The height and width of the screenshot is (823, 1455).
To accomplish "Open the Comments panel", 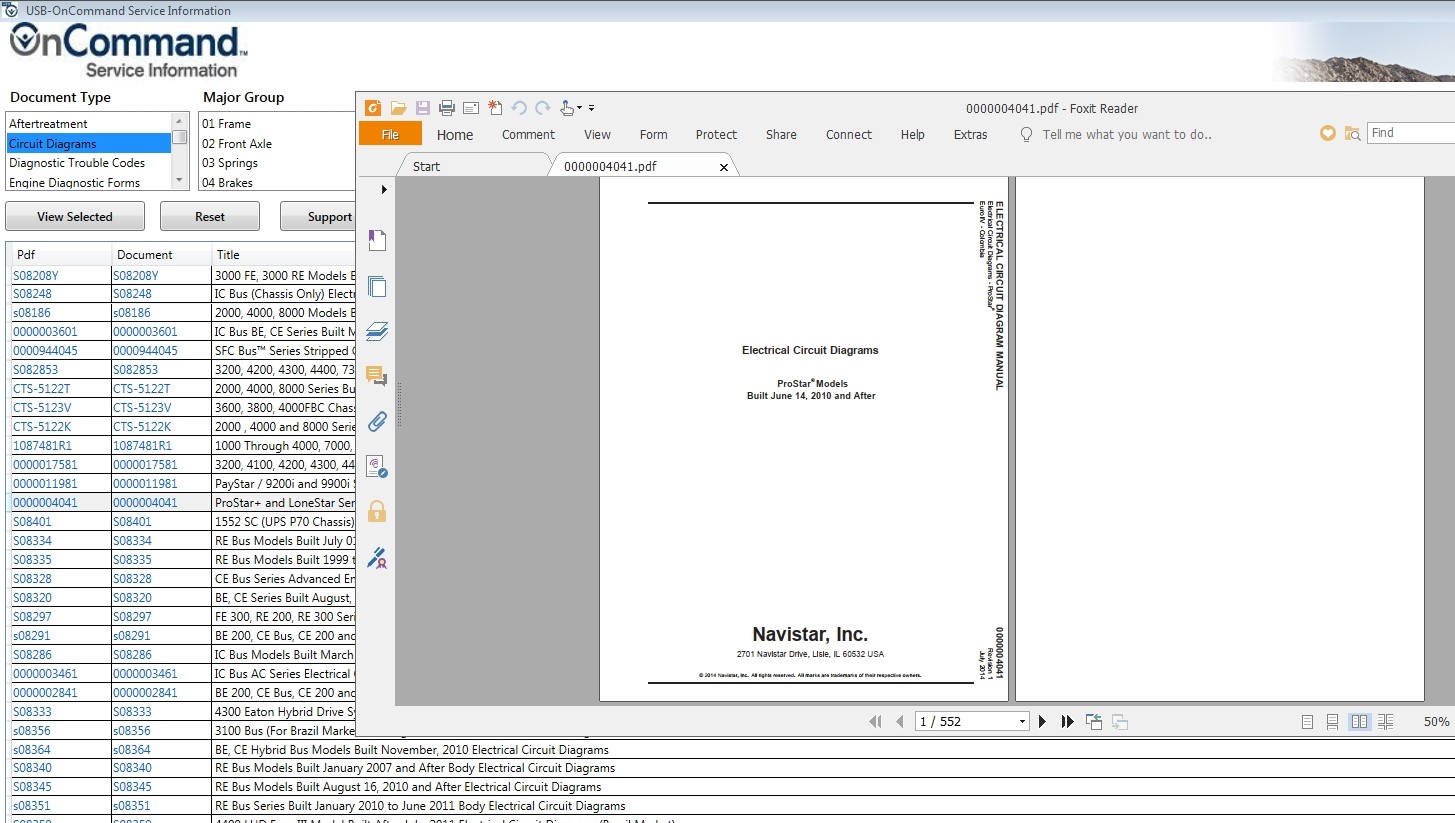I will tap(377, 376).
